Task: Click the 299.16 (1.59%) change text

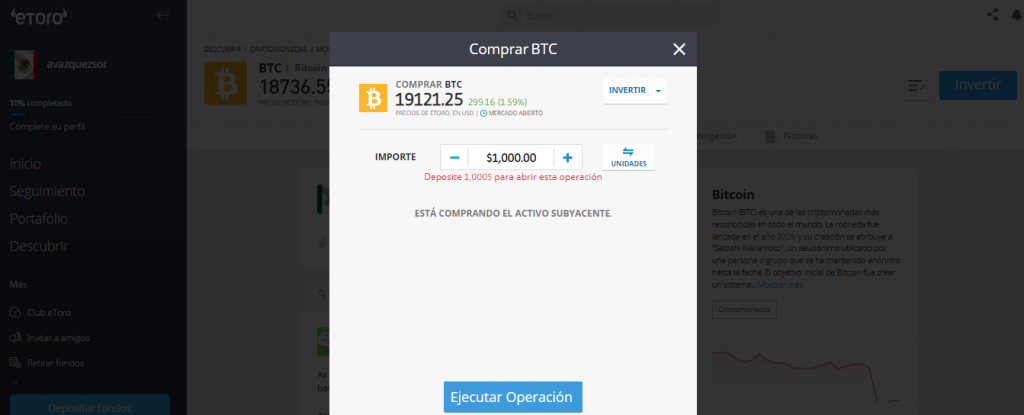Action: [498, 102]
